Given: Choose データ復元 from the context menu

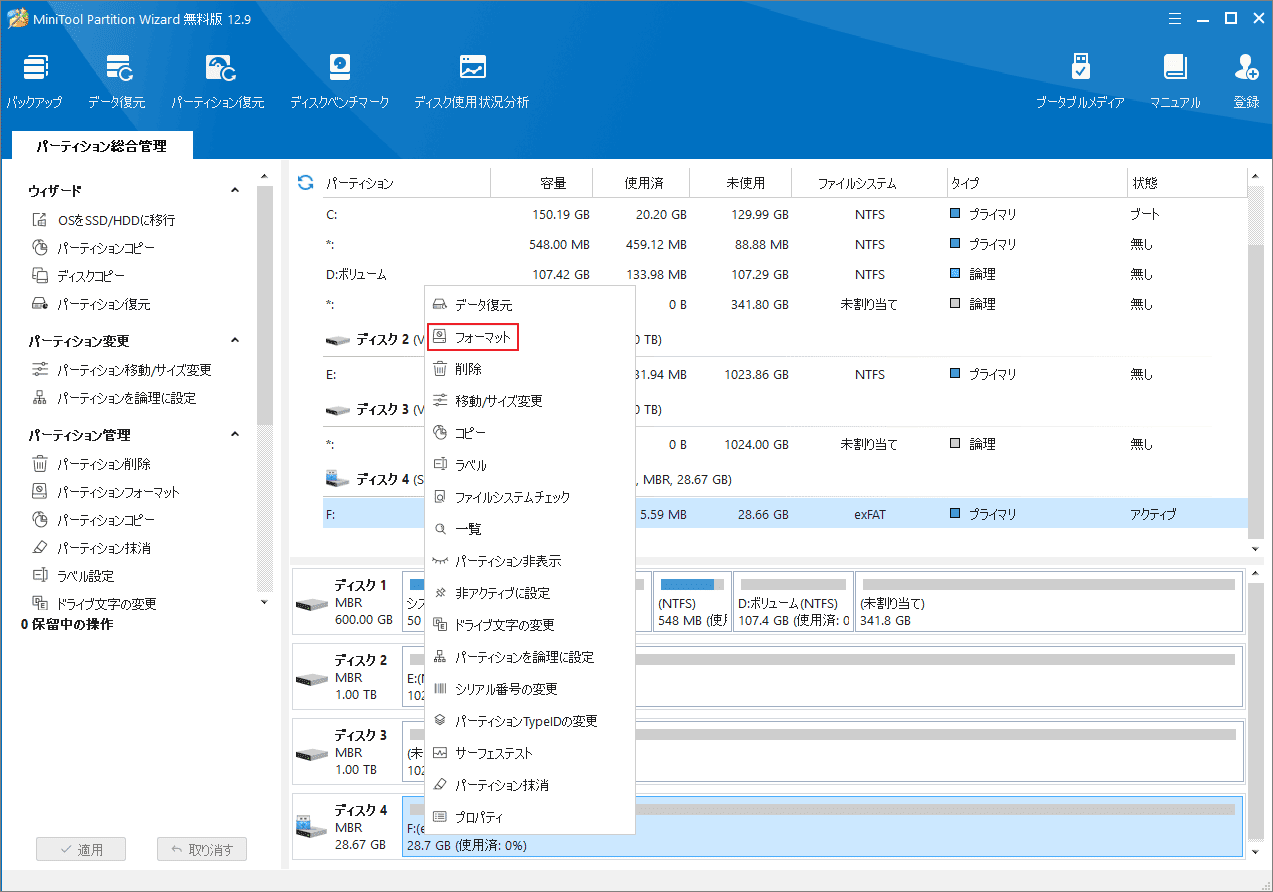Looking at the screenshot, I should tap(530, 305).
